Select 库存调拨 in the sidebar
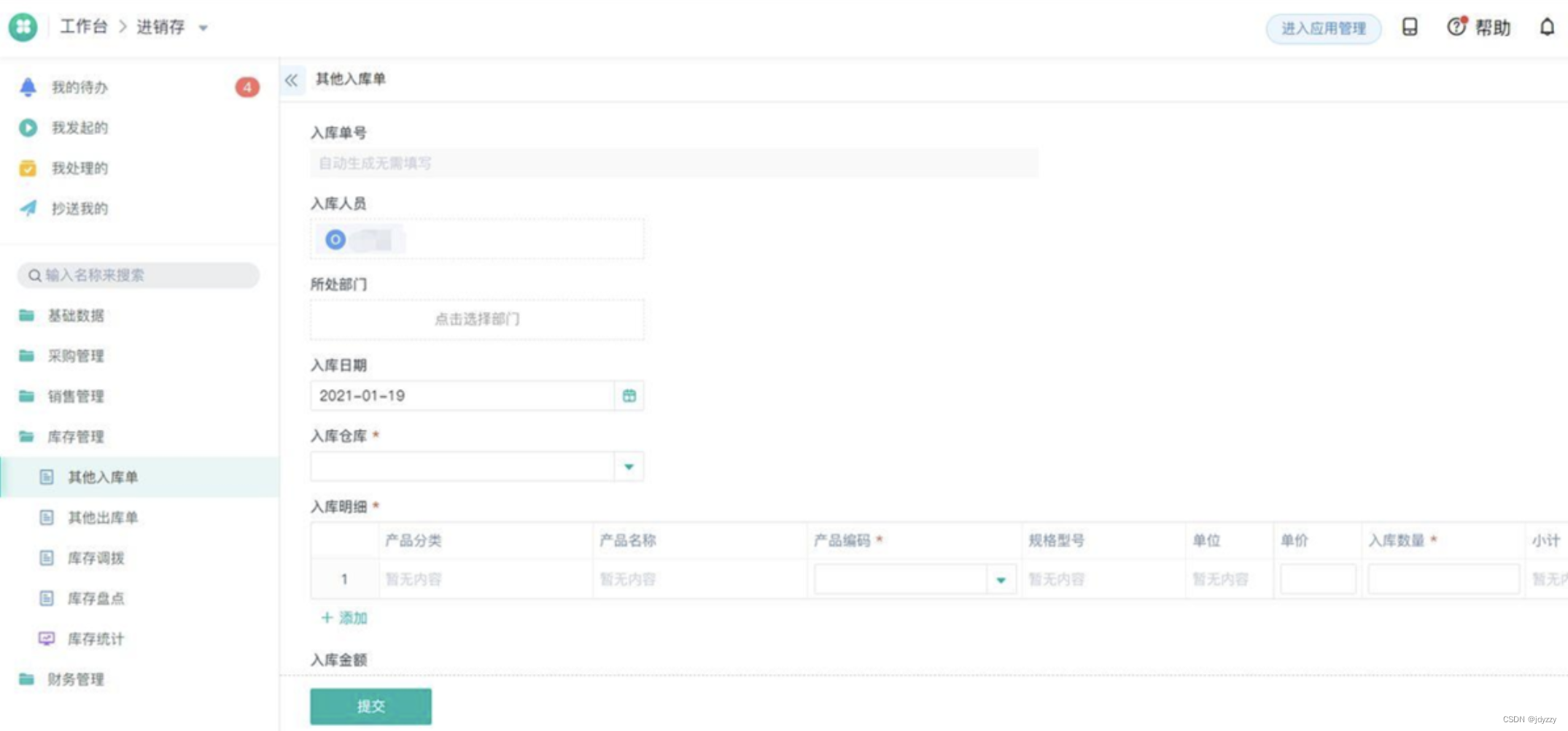Viewport: 1568px width, 731px height. [x=140, y=558]
